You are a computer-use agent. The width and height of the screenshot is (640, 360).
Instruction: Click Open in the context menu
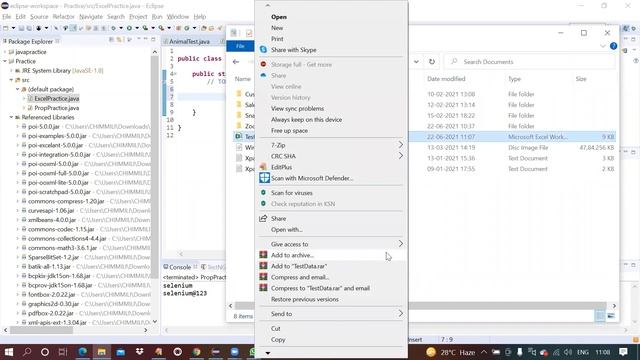coord(279,17)
